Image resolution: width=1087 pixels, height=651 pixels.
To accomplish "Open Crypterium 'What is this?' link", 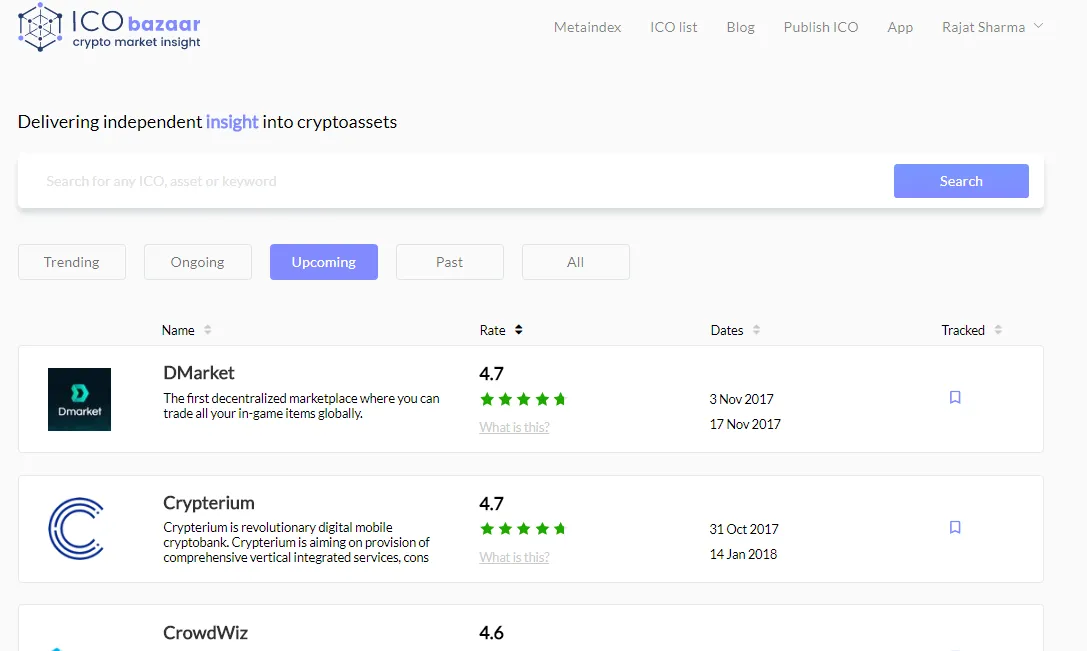I will coord(514,557).
